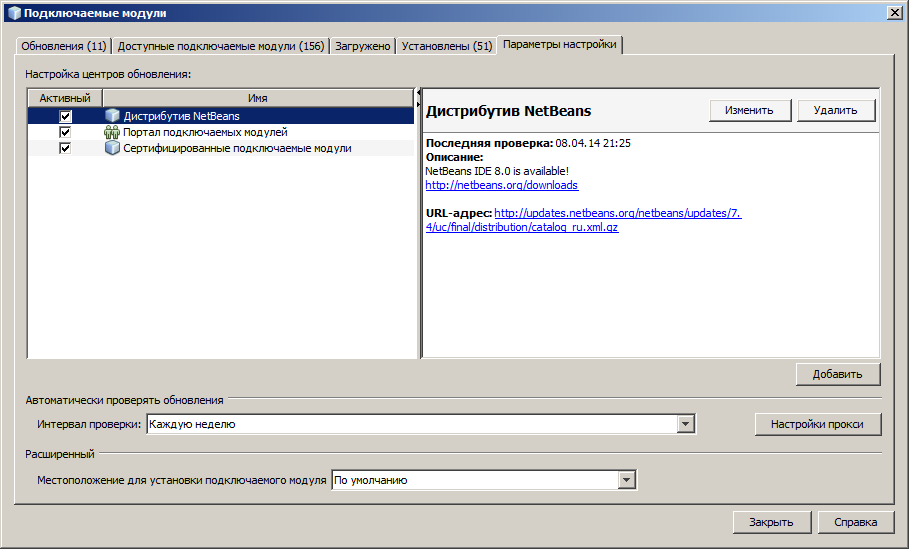The width and height of the screenshot is (909, 549).
Task: Click the NetBeans IDE 8.0 is available text
Action: (497, 171)
